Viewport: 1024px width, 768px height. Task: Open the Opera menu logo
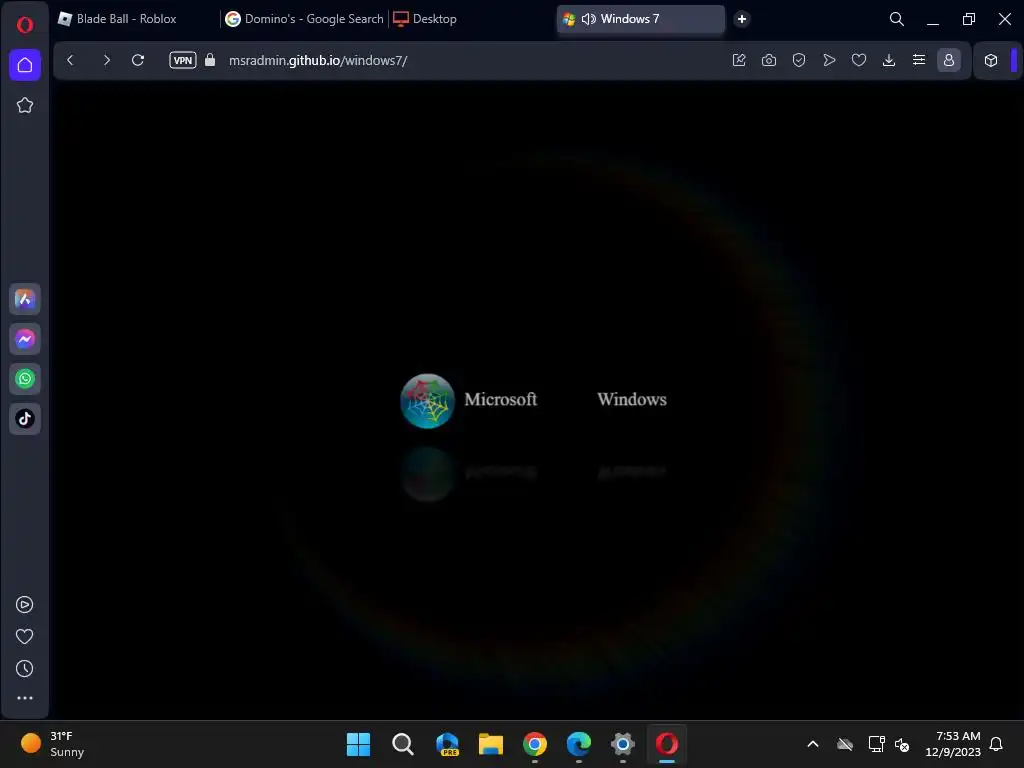tap(25, 25)
